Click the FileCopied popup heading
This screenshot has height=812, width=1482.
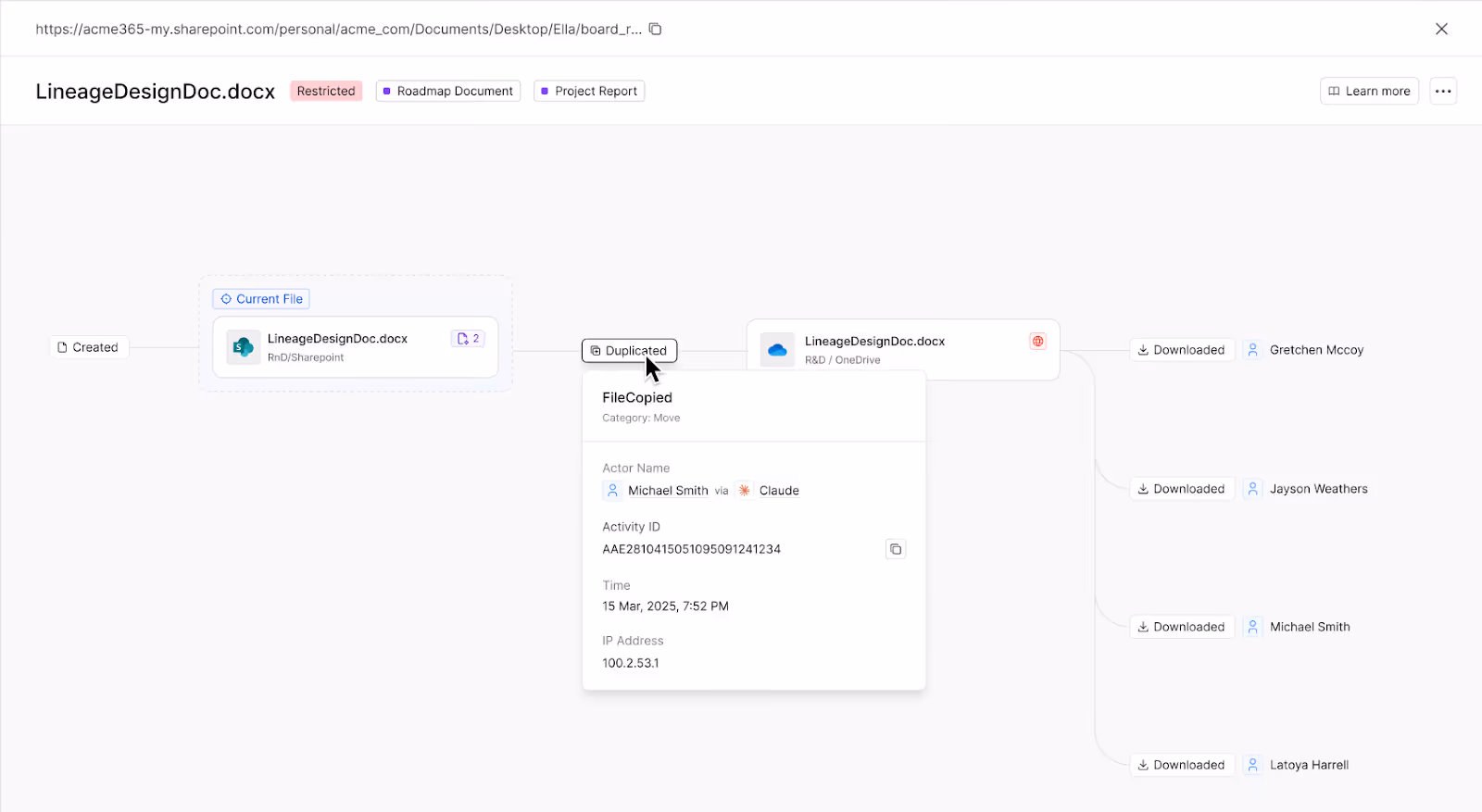(x=637, y=397)
